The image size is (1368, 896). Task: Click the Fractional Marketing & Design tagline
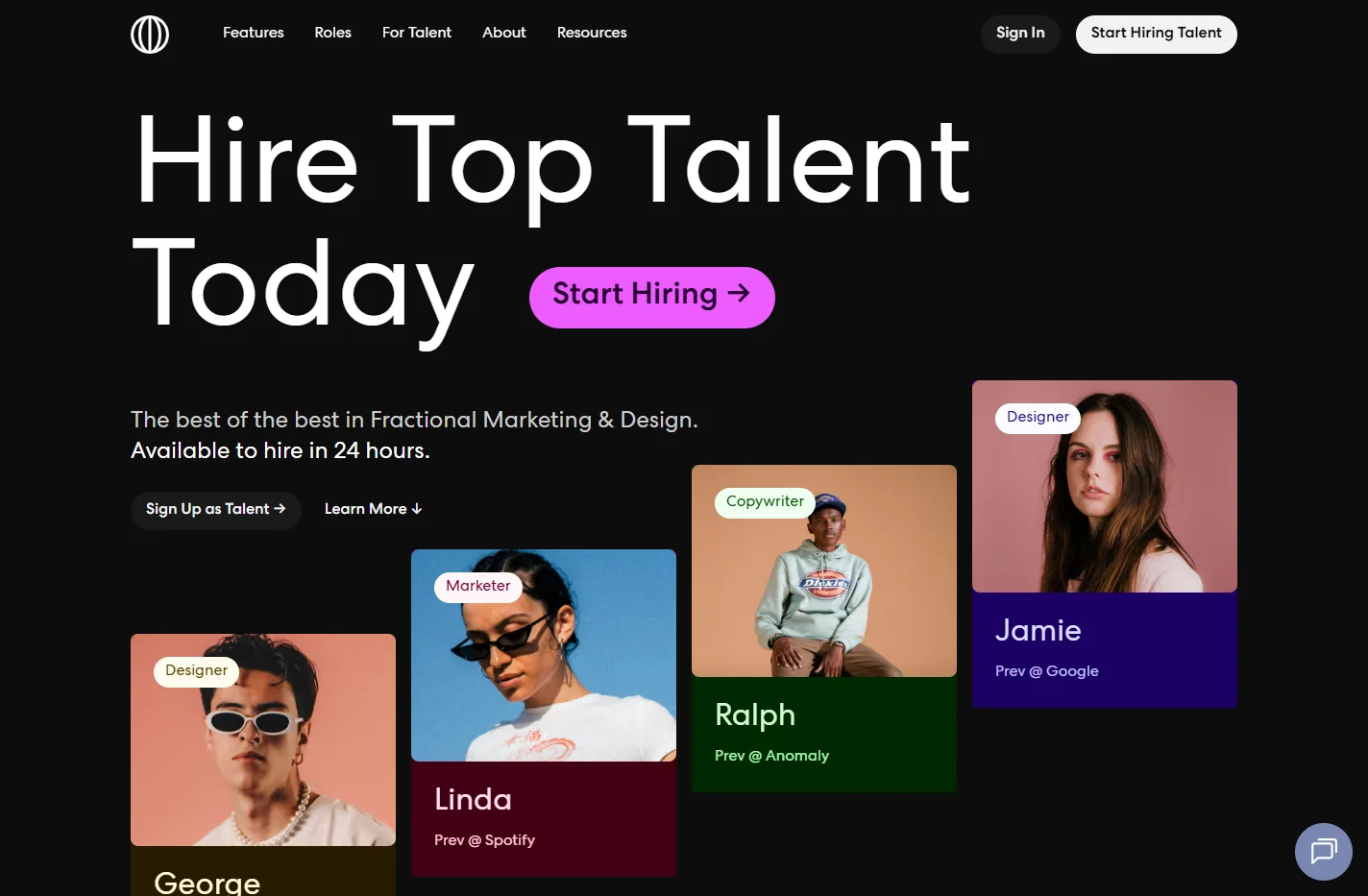(414, 421)
